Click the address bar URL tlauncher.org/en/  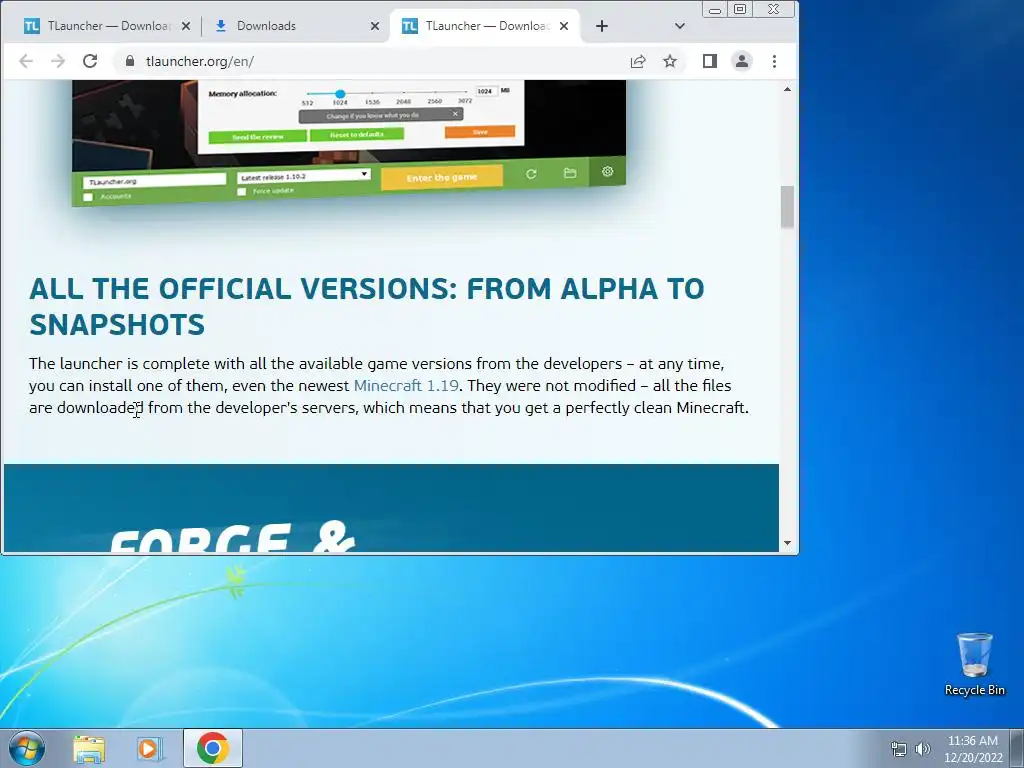[x=200, y=61]
